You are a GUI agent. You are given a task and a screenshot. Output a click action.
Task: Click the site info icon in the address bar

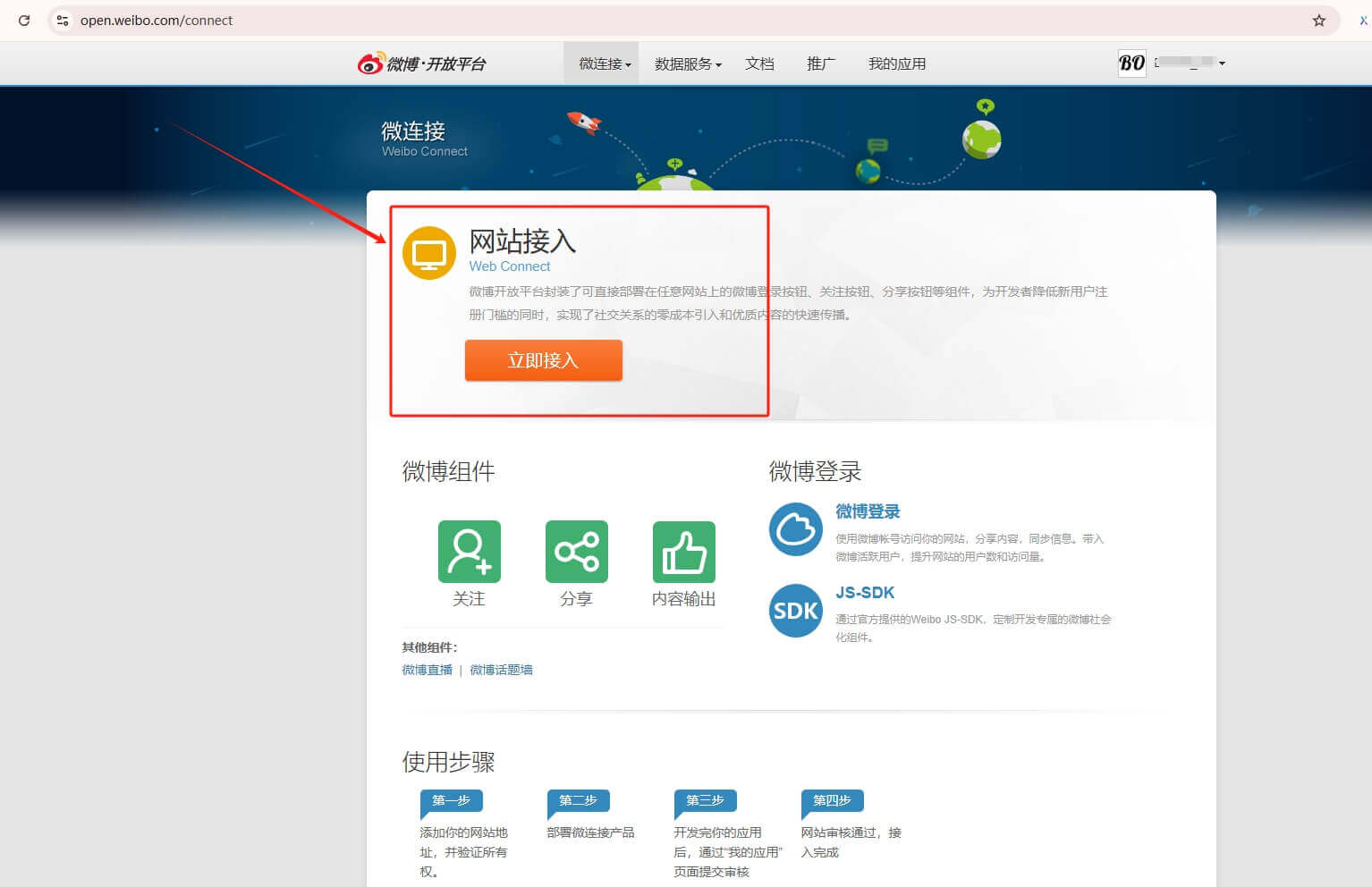coord(63,21)
